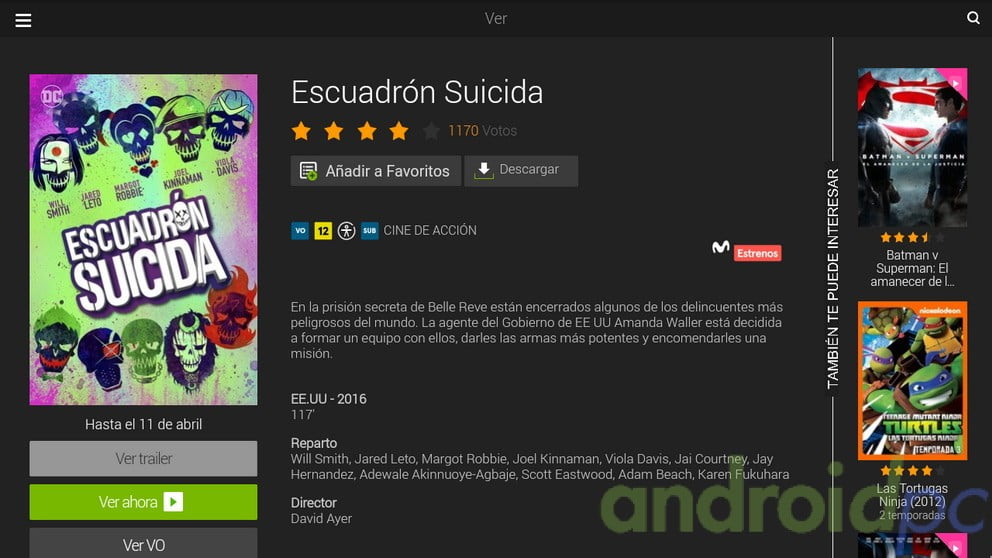This screenshot has width=992, height=558.
Task: Play the movie with Ver ahora
Action: [x=144, y=502]
